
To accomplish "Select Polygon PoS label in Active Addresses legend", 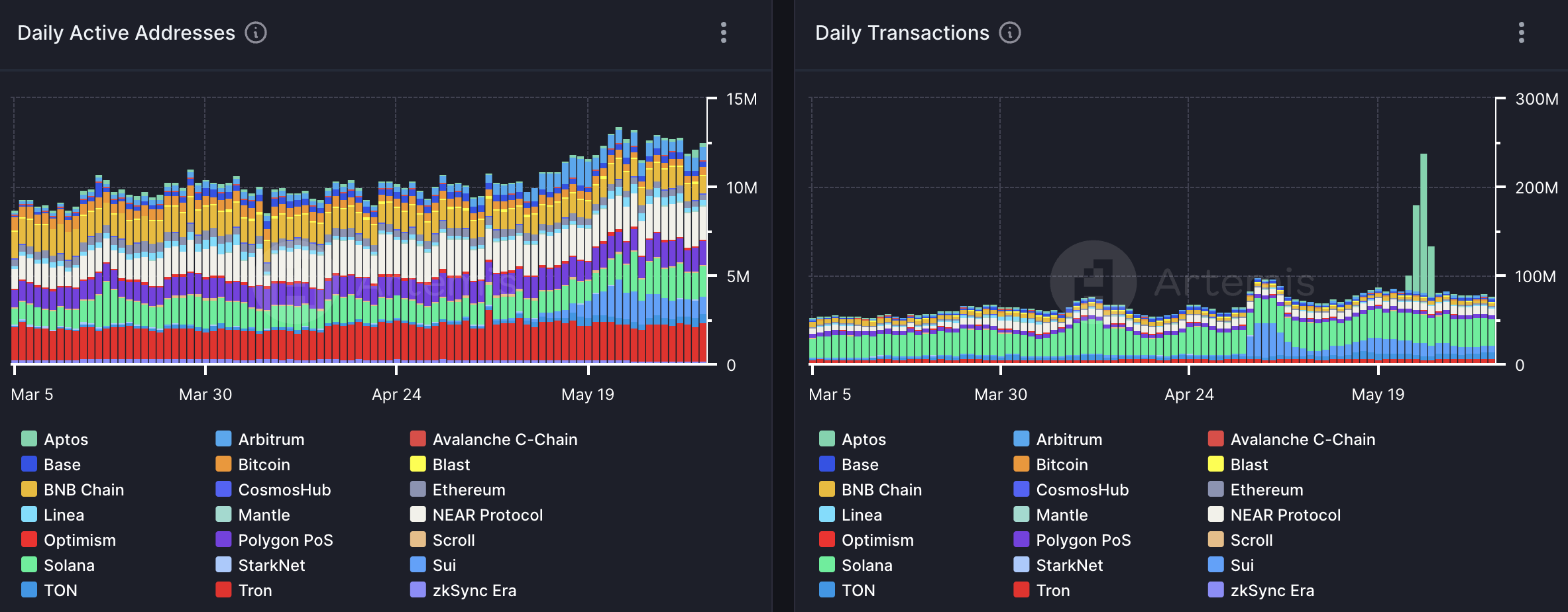I will 286,540.
